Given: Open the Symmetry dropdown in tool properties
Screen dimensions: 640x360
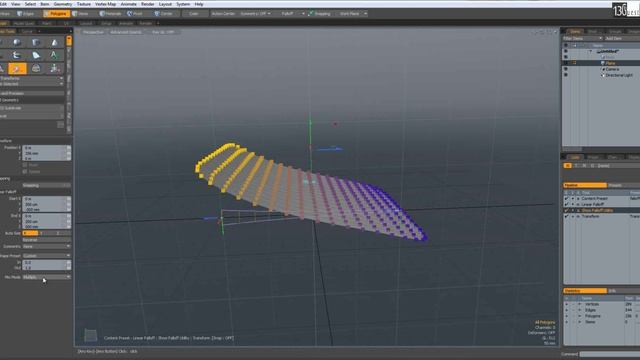Looking at the screenshot, I should (x=47, y=247).
